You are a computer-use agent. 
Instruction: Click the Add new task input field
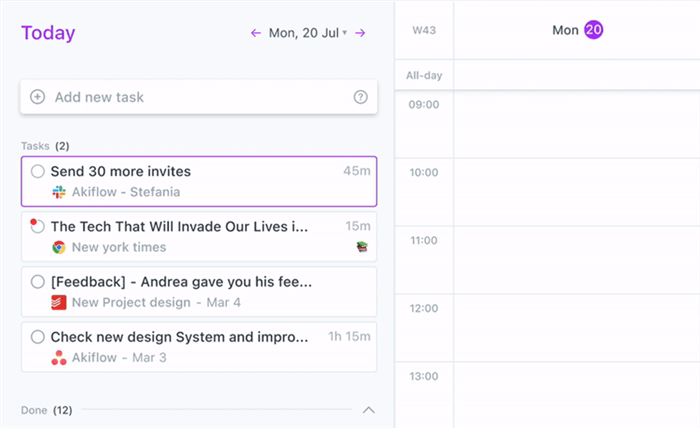click(x=190, y=97)
